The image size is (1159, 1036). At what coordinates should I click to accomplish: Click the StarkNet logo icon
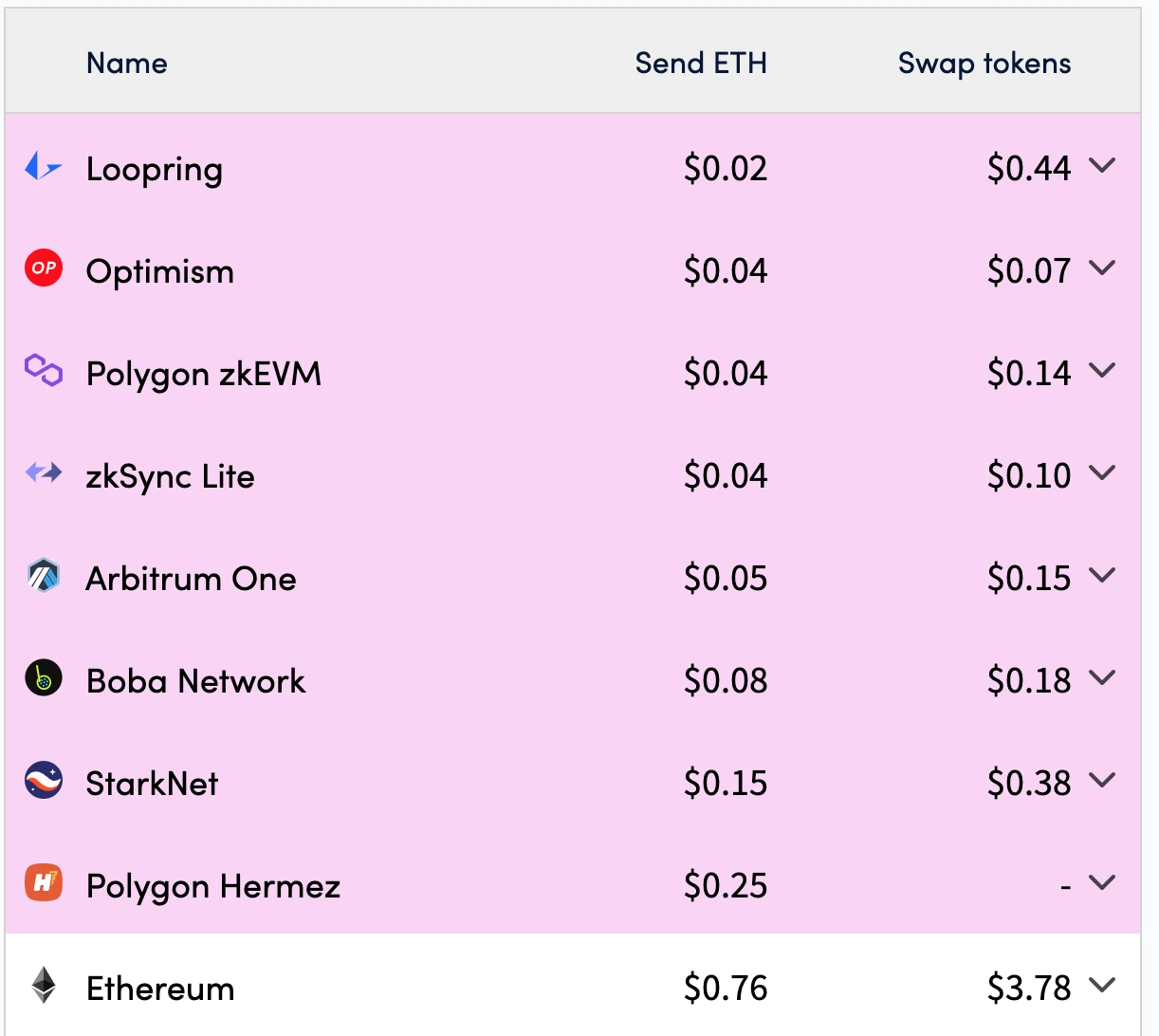(x=43, y=781)
